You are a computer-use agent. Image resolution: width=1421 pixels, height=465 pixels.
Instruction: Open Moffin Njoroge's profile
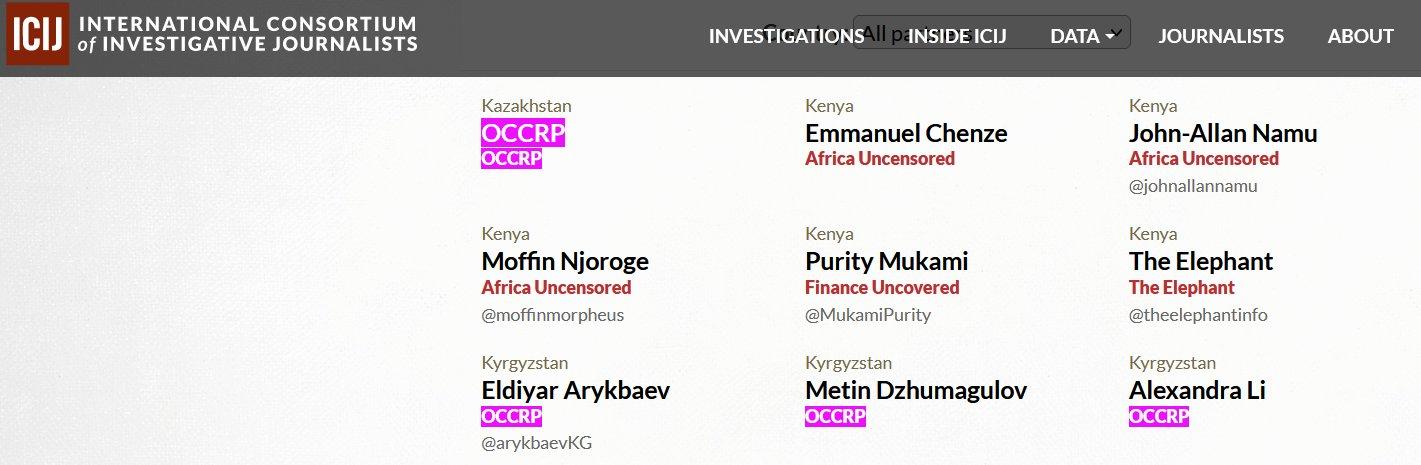(x=565, y=261)
